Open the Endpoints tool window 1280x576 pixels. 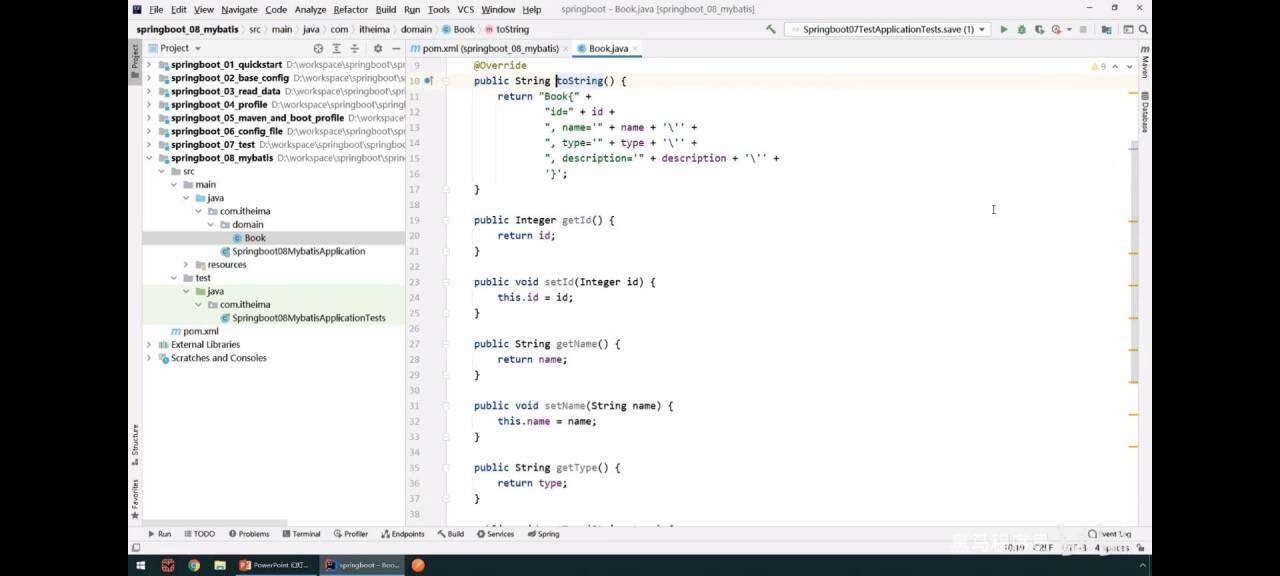402,534
